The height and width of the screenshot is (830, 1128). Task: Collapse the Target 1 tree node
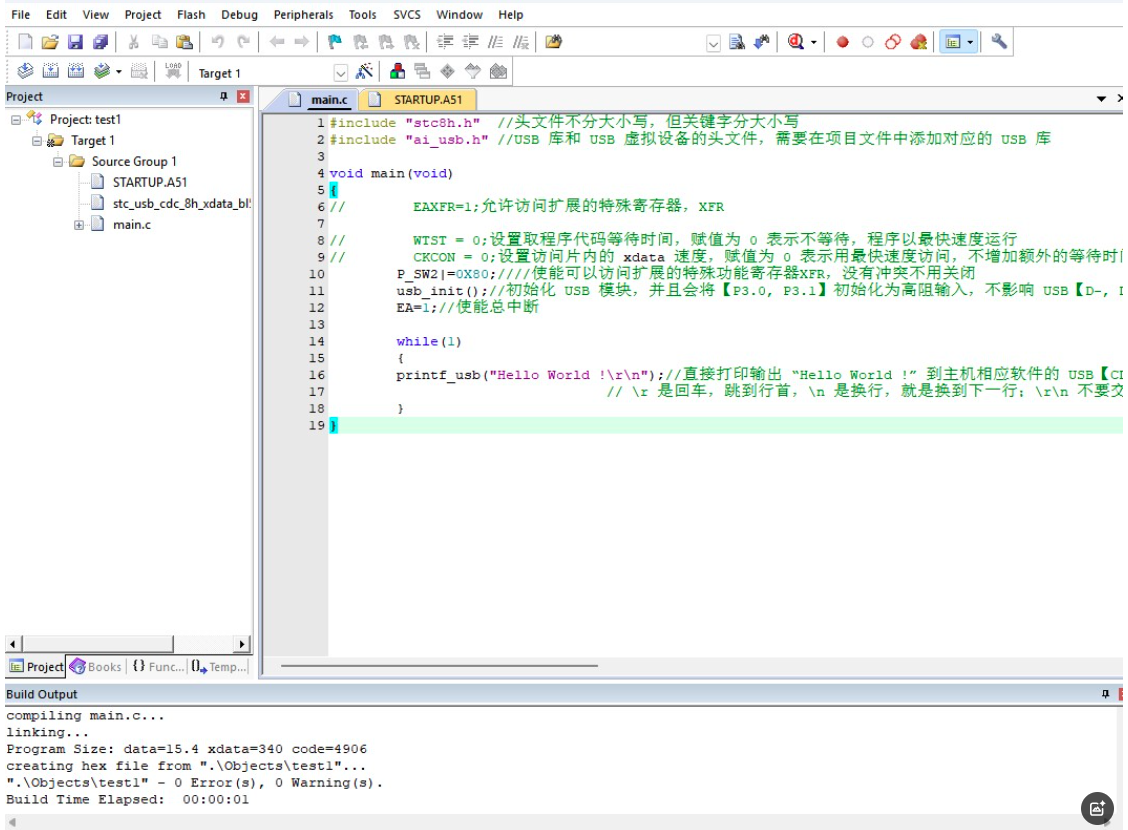tap(37, 141)
